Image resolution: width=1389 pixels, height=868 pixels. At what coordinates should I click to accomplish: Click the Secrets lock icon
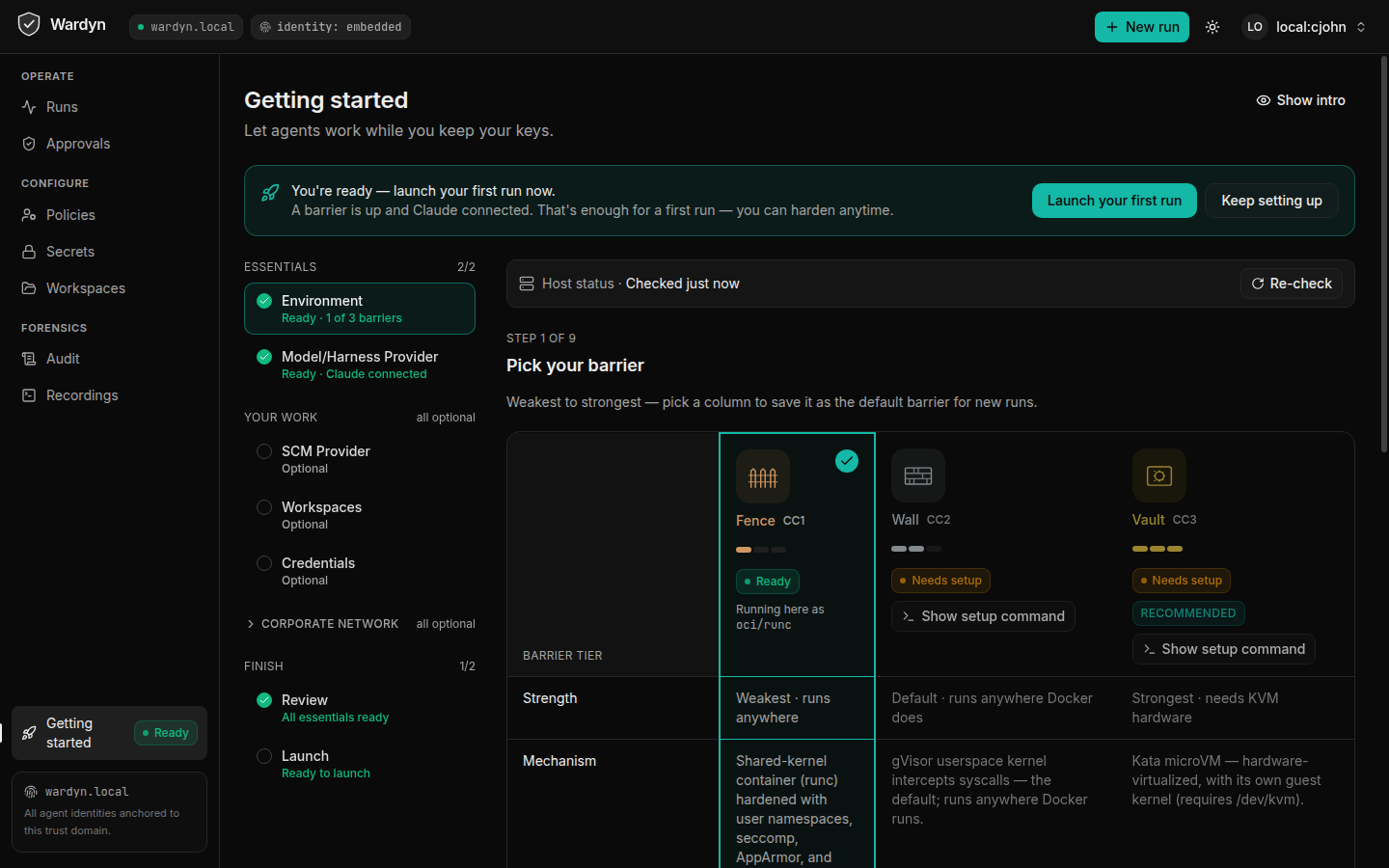pyautogui.click(x=29, y=252)
